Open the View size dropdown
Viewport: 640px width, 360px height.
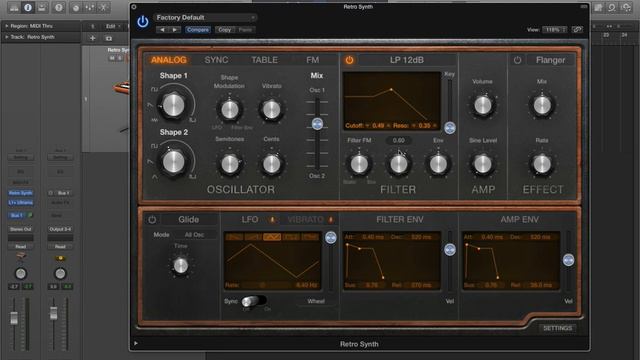(554, 30)
